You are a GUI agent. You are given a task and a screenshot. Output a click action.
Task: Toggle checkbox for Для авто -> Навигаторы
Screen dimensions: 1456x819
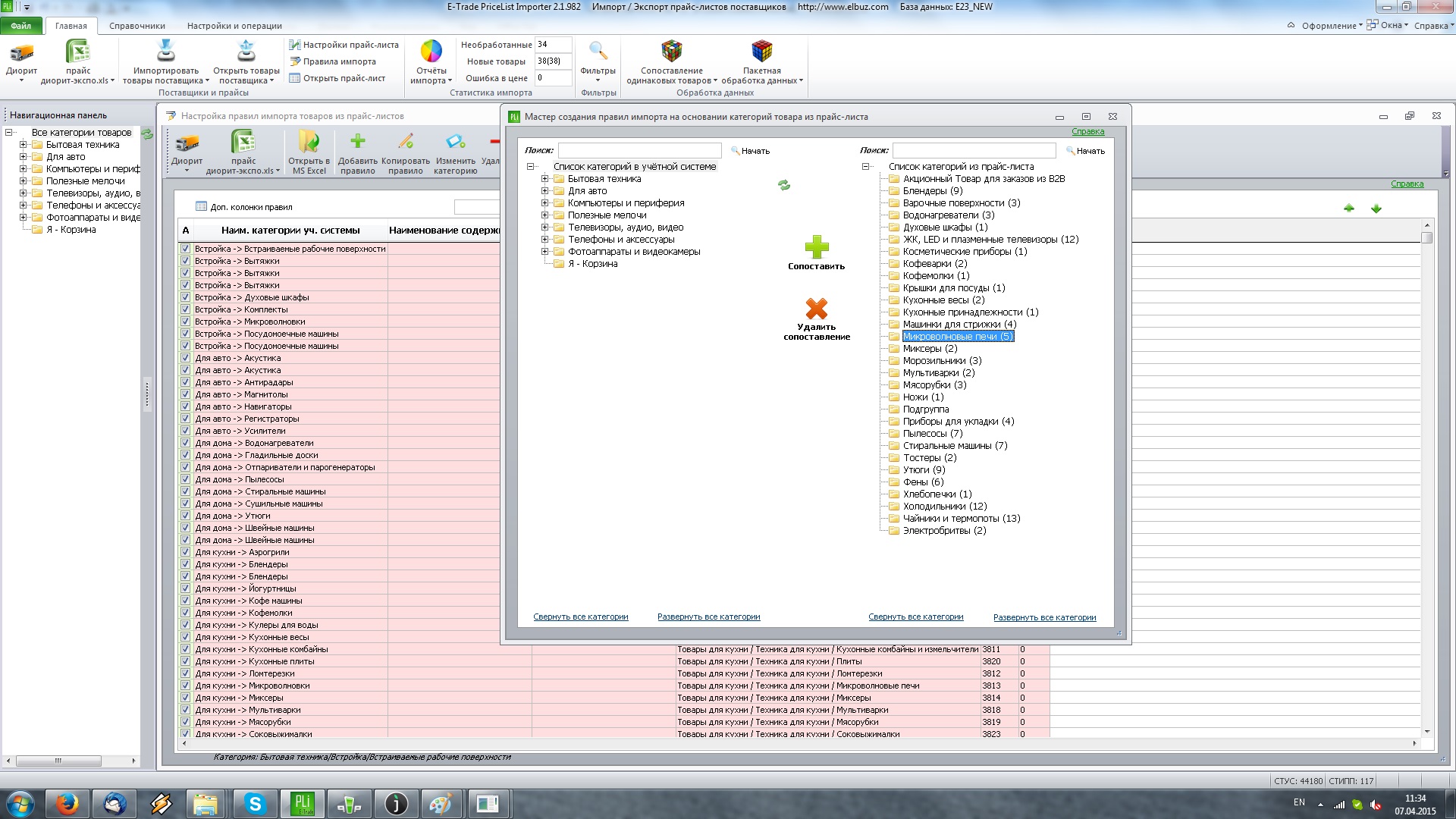pos(185,406)
